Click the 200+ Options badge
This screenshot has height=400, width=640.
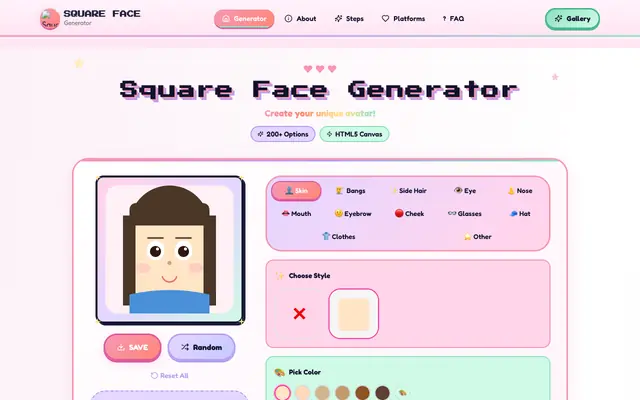tap(283, 134)
